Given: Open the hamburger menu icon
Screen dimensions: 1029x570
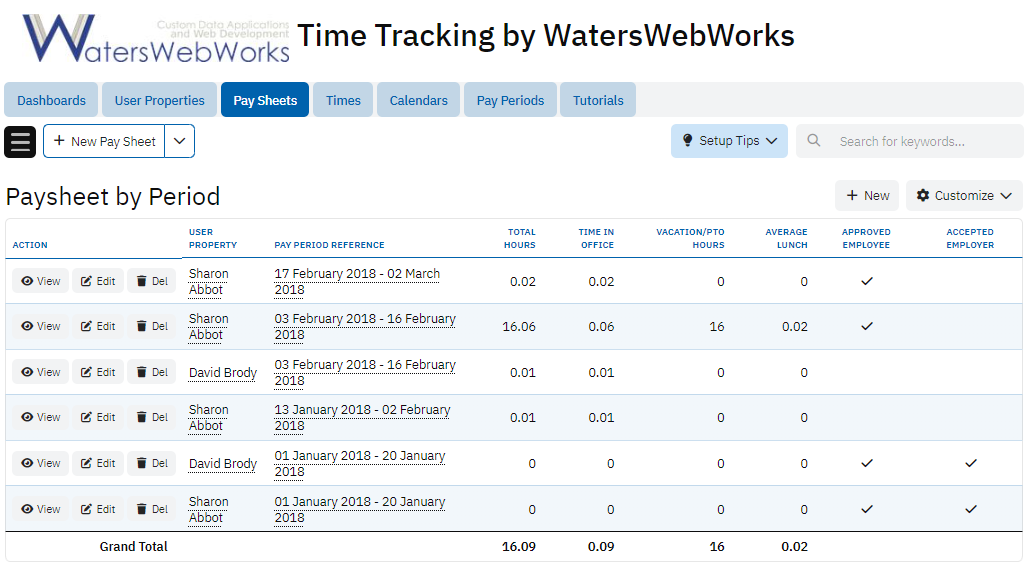Looking at the screenshot, I should [20, 141].
